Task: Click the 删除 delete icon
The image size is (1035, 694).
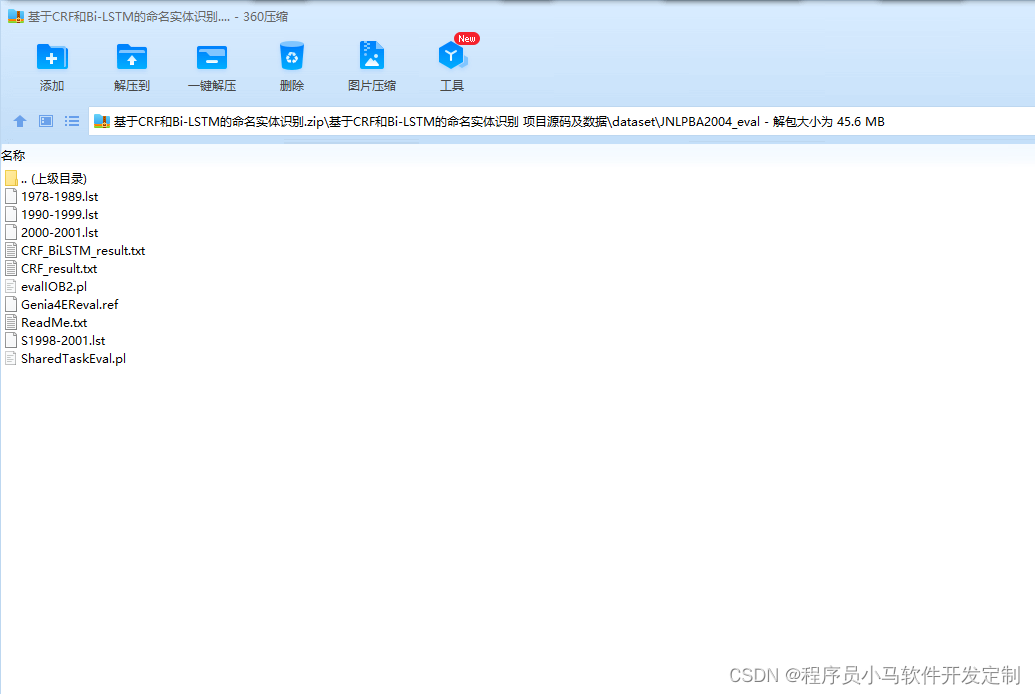Action: (291, 63)
